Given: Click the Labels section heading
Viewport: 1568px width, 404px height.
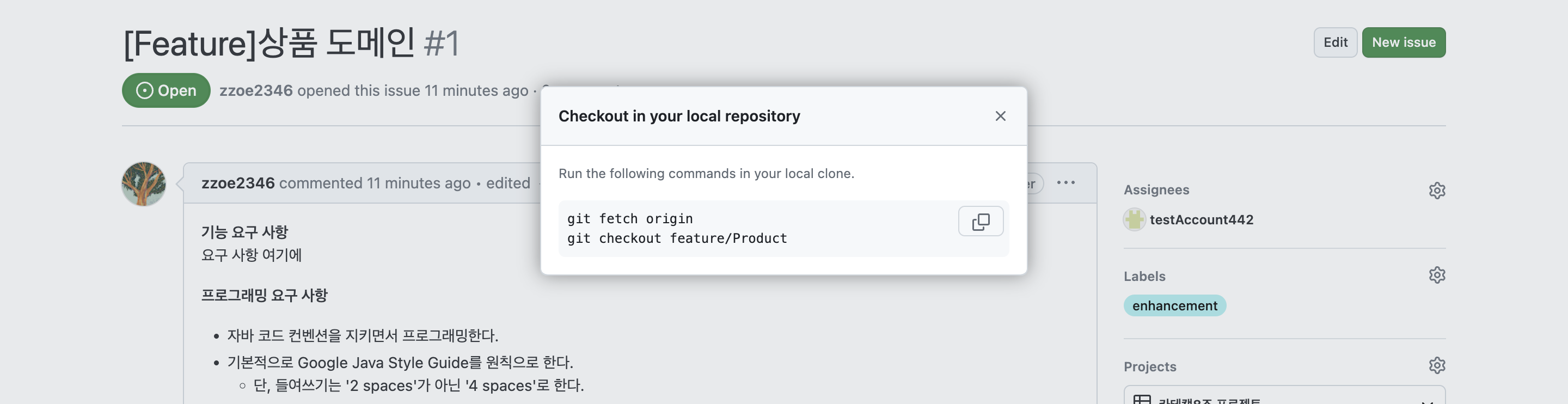Looking at the screenshot, I should tap(1144, 276).
